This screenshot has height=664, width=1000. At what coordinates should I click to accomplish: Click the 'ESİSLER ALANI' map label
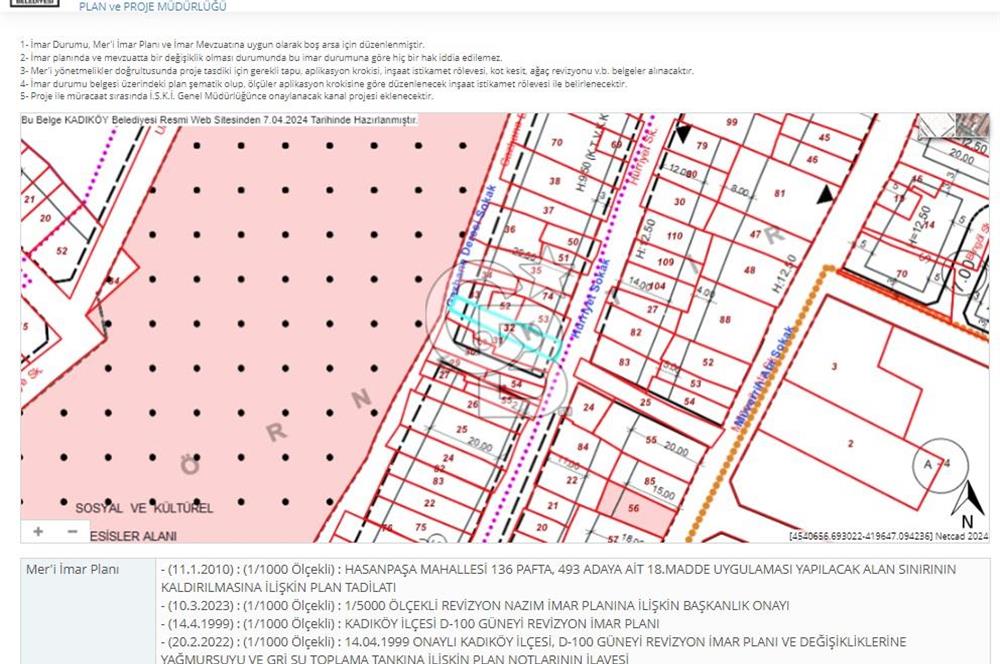click(133, 536)
